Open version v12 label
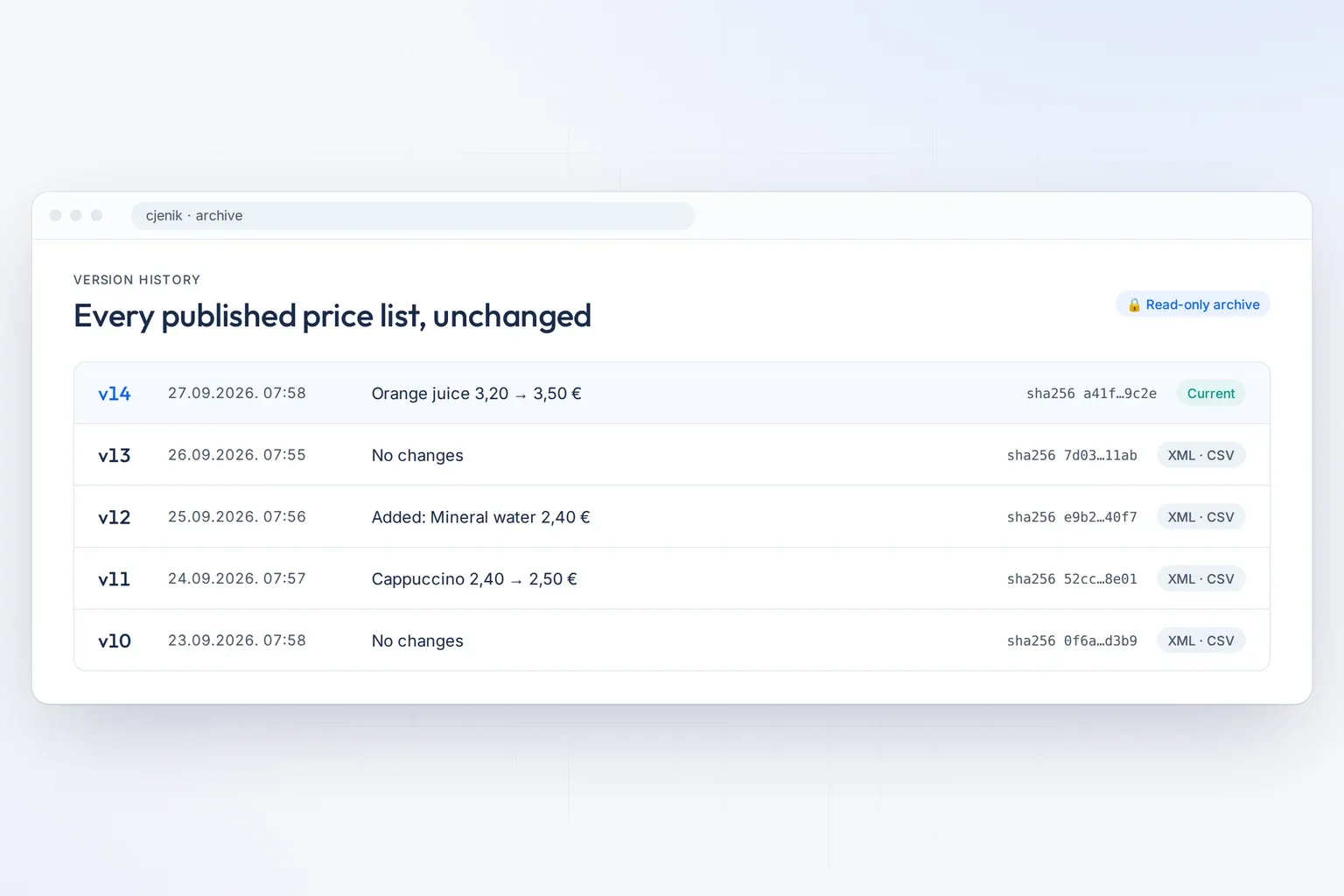The width and height of the screenshot is (1344, 896). point(115,517)
